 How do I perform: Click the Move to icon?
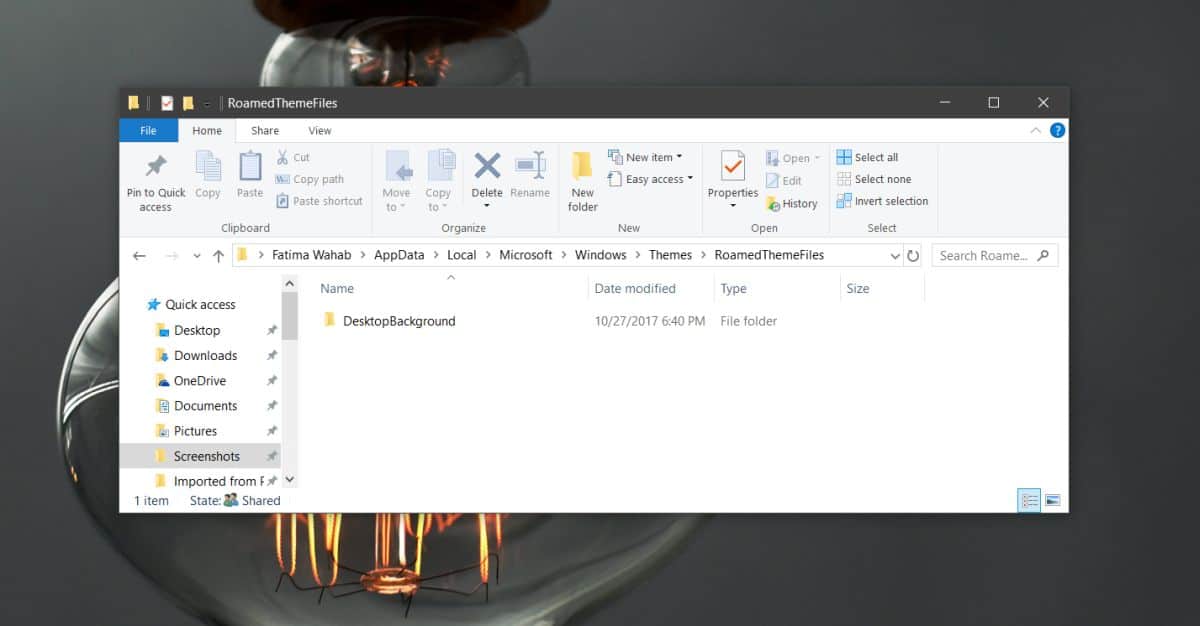click(x=397, y=166)
